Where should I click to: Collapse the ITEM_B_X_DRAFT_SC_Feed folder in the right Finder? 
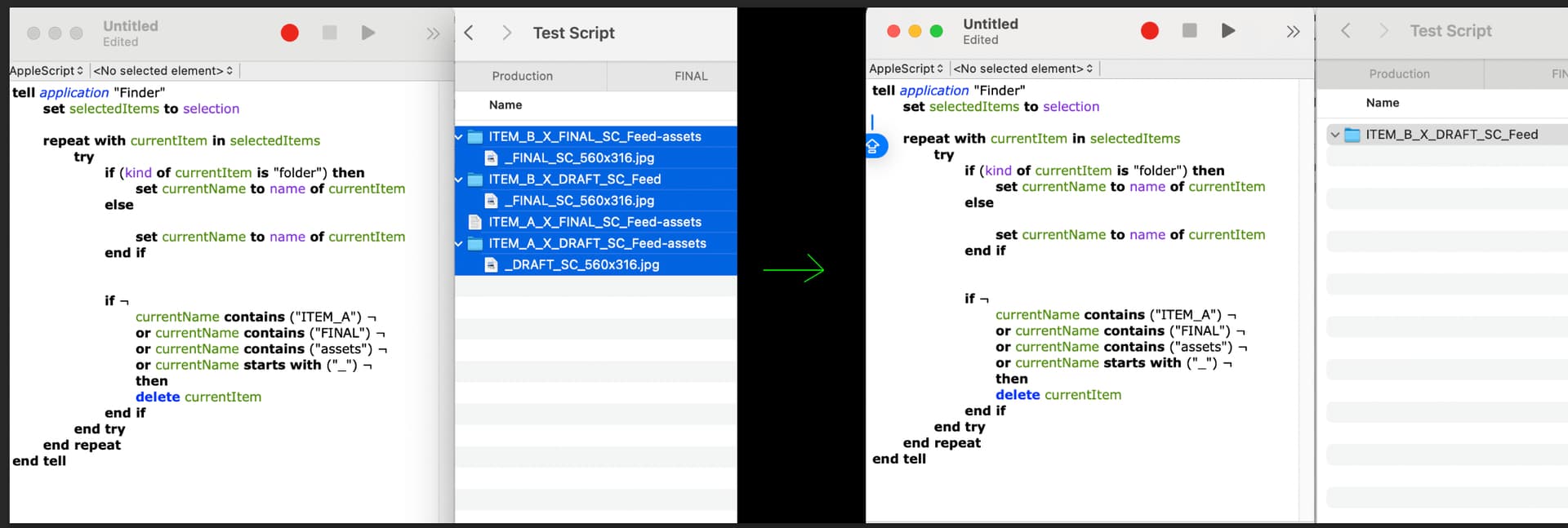click(1335, 135)
